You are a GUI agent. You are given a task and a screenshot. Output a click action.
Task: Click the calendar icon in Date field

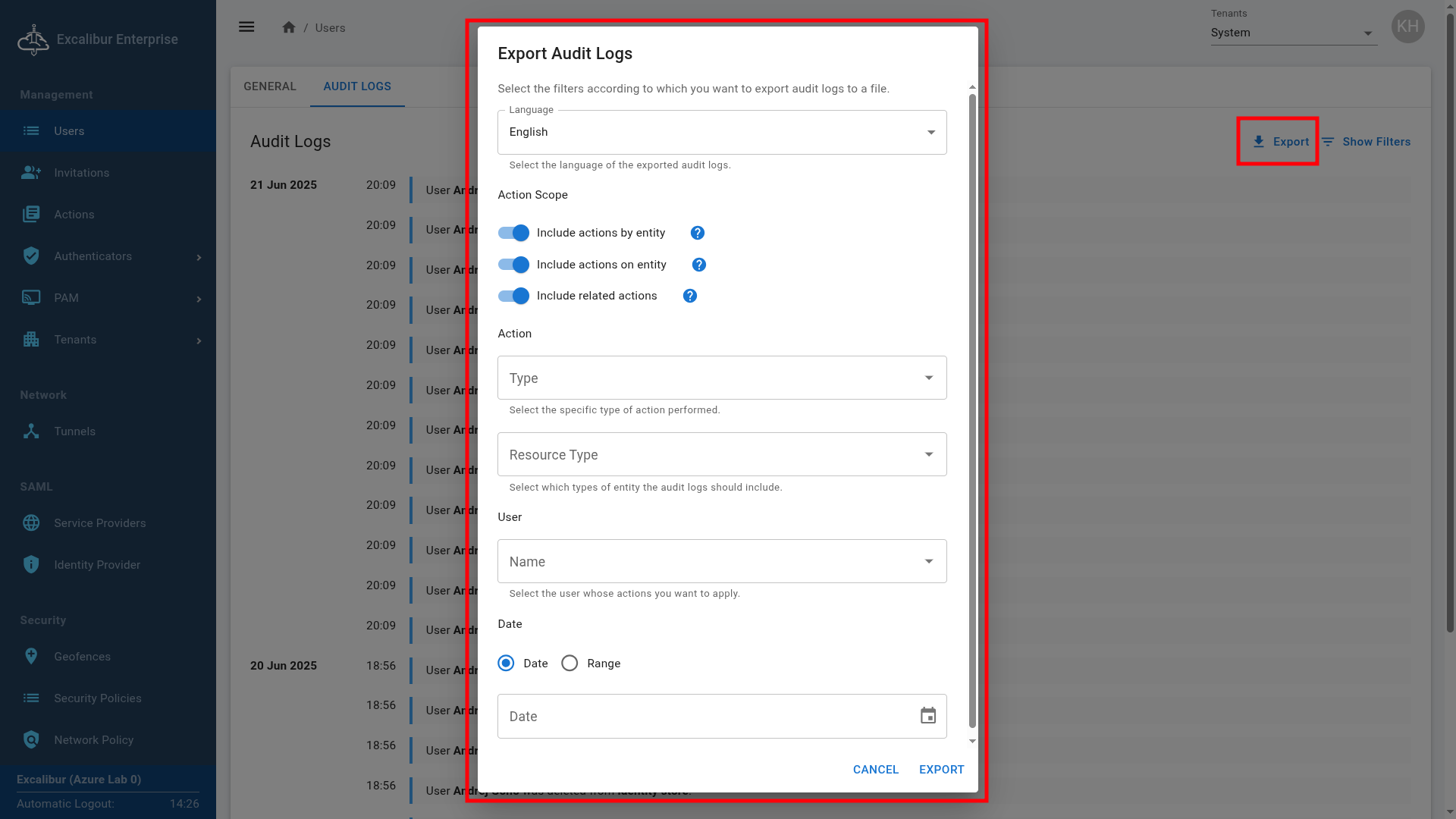coord(928,716)
